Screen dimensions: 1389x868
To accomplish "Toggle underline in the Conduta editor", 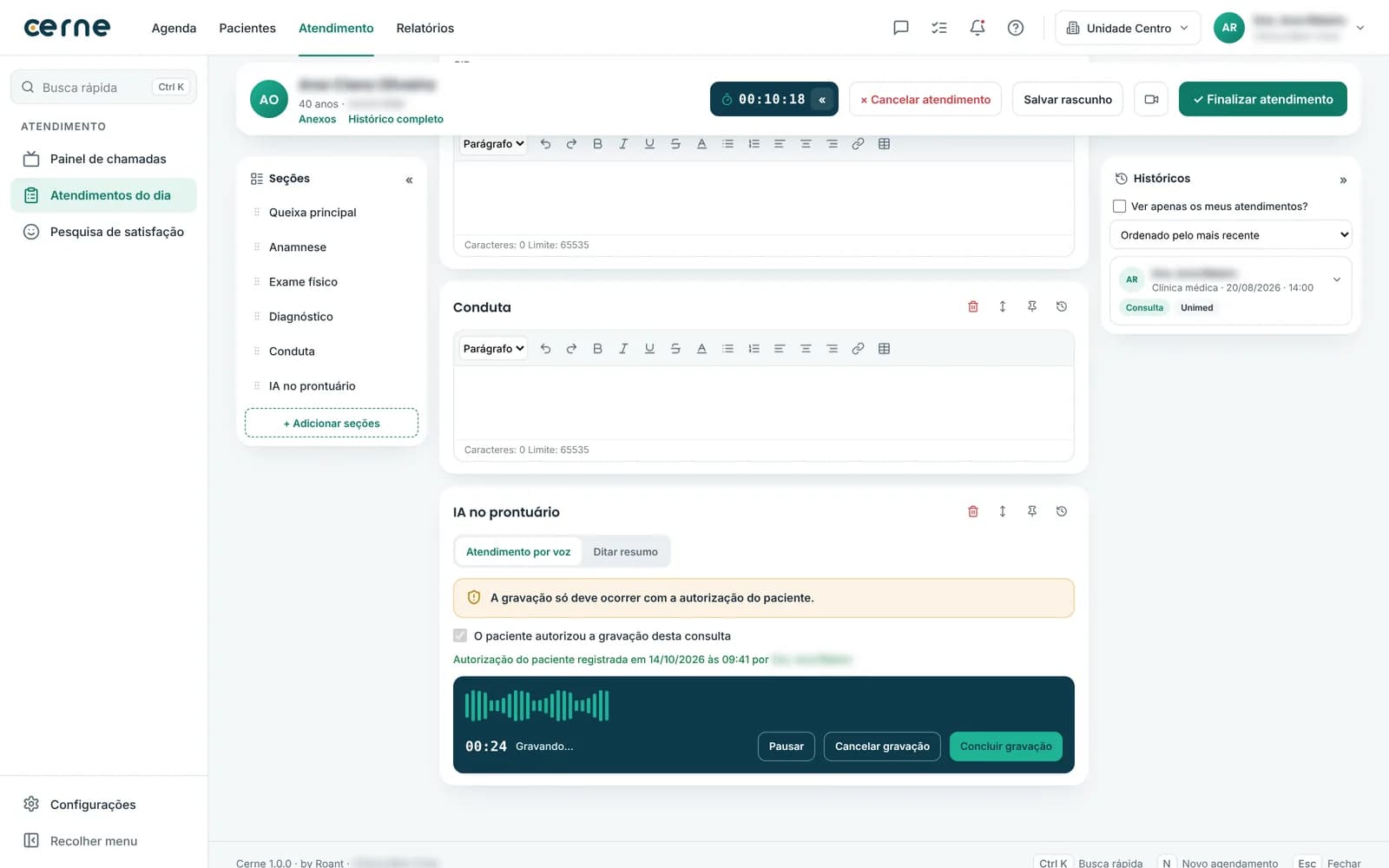I will [649, 348].
